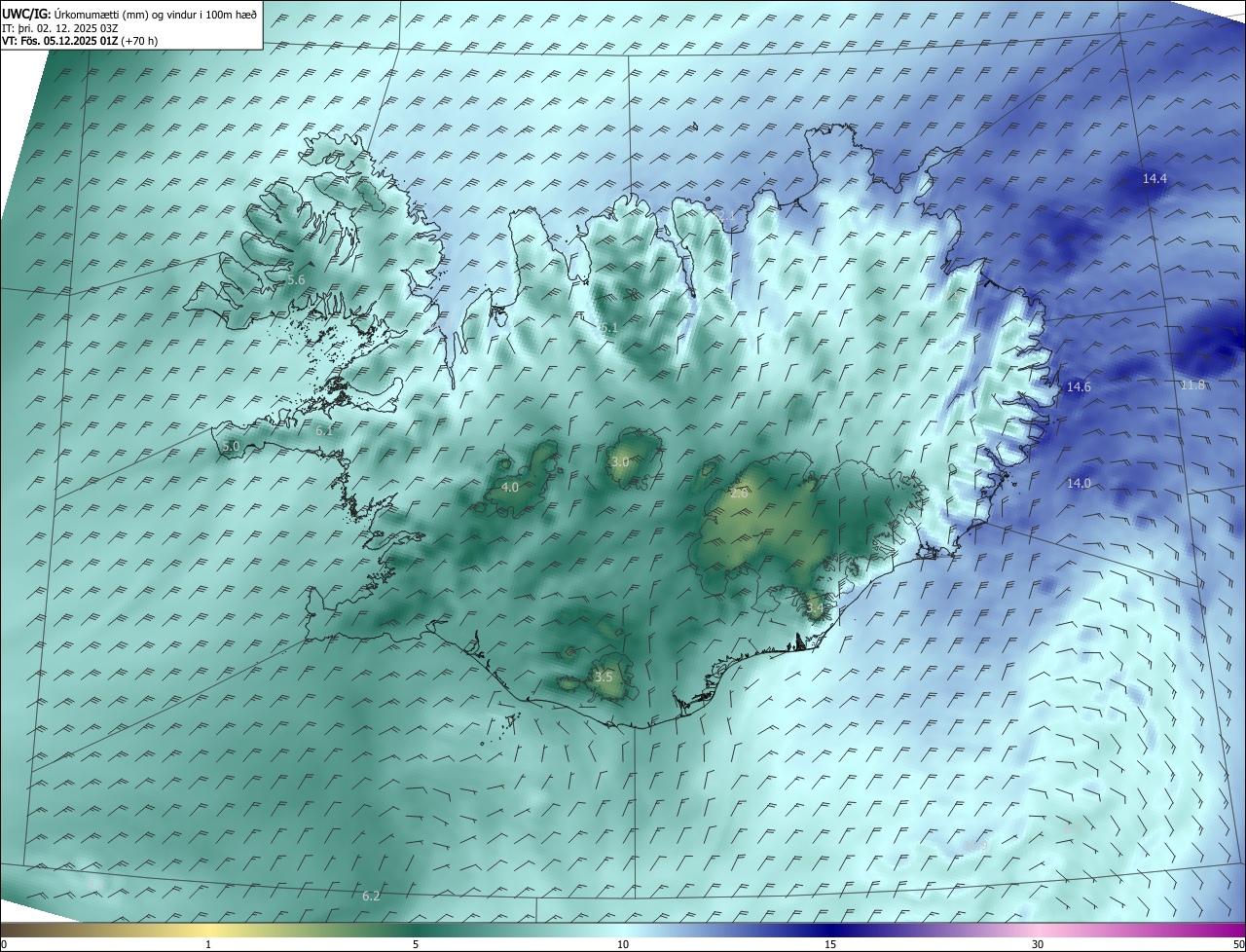Click the 3.0 value label
The width and height of the screenshot is (1246, 952).
point(620,461)
